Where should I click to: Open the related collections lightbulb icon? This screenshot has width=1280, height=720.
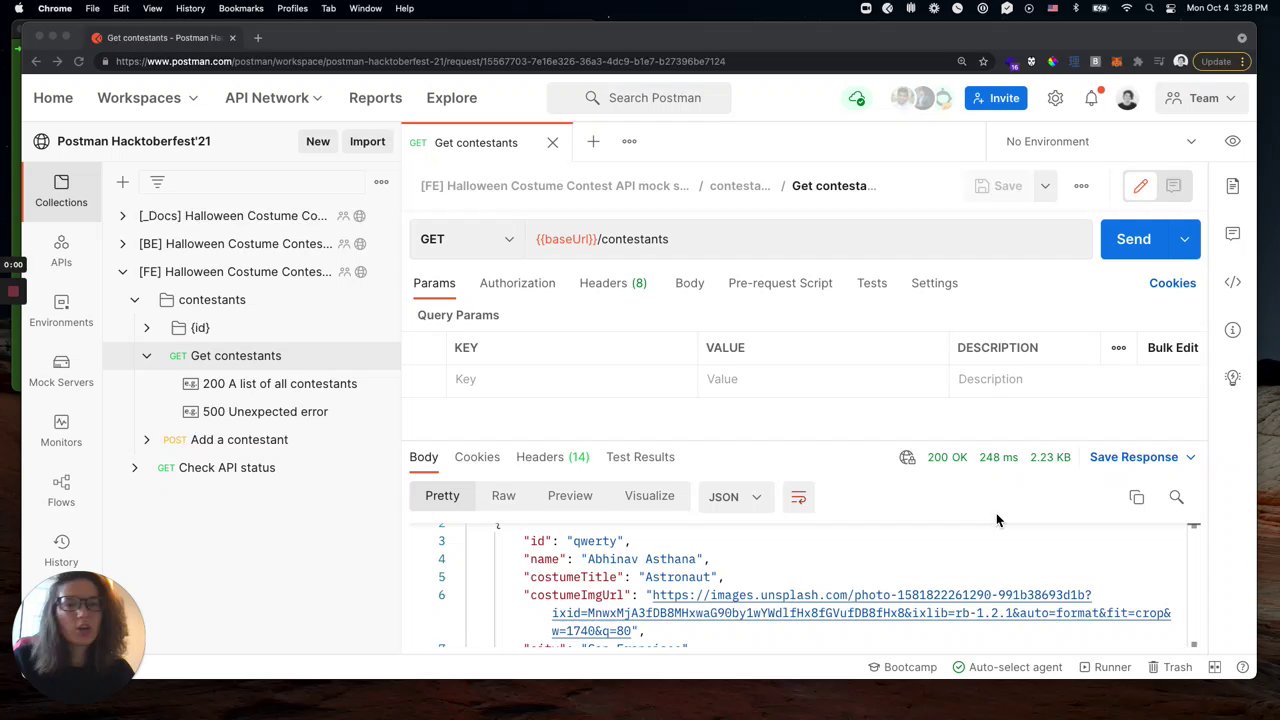tap(1232, 378)
